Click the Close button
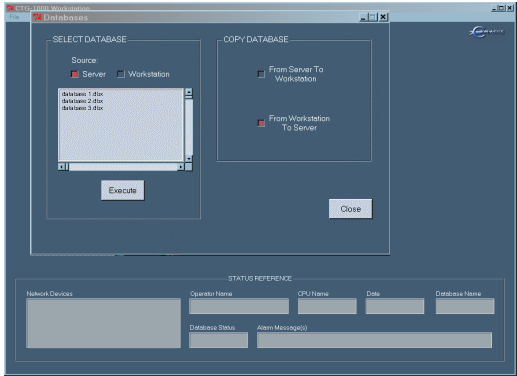517x376 pixels. [x=351, y=209]
